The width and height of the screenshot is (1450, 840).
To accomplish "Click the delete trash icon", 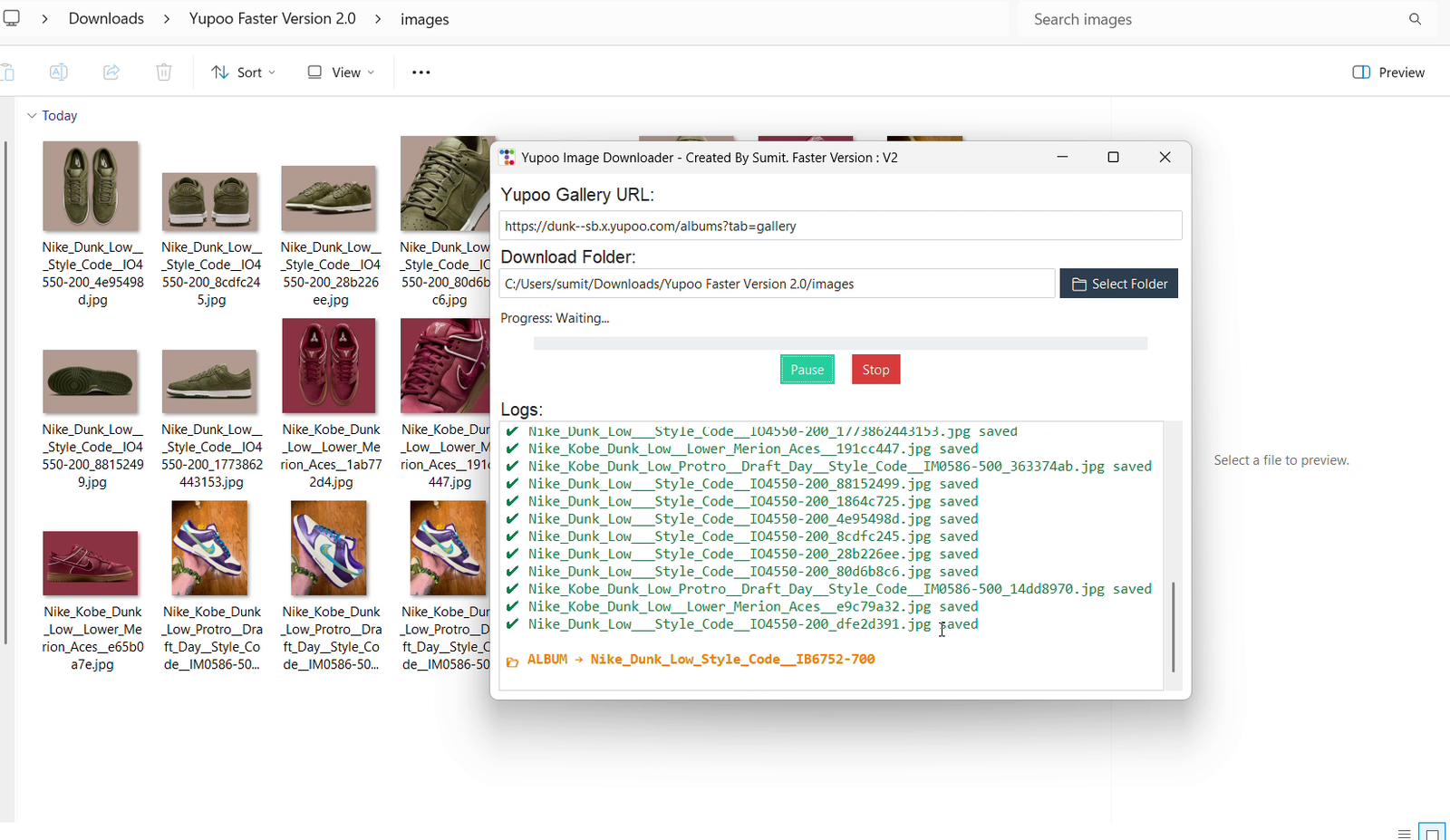I will [164, 72].
